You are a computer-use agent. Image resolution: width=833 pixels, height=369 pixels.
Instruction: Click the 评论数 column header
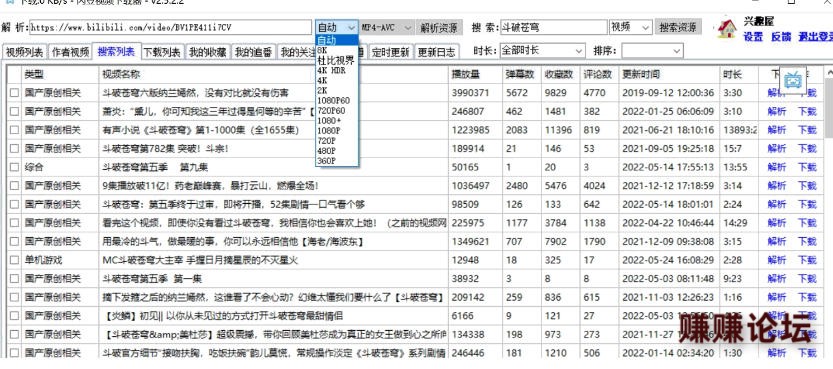599,74
